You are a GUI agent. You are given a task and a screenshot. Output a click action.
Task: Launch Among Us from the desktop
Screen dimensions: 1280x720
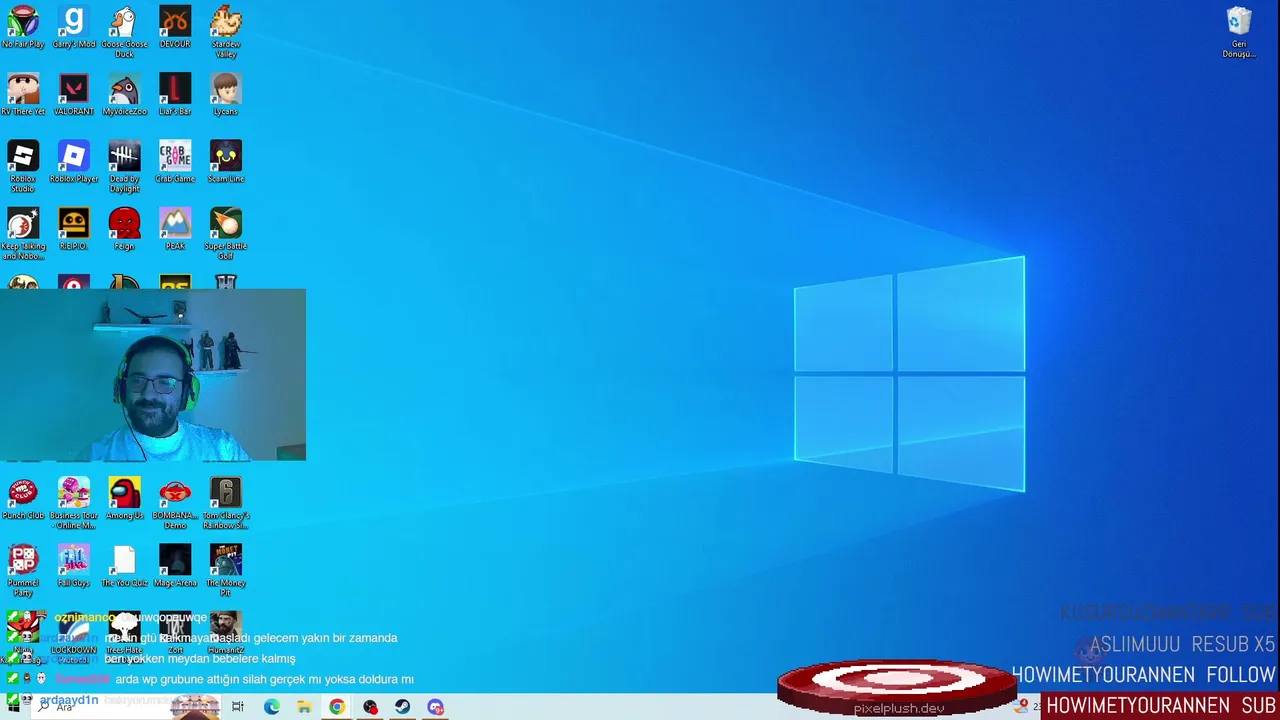[x=124, y=498]
